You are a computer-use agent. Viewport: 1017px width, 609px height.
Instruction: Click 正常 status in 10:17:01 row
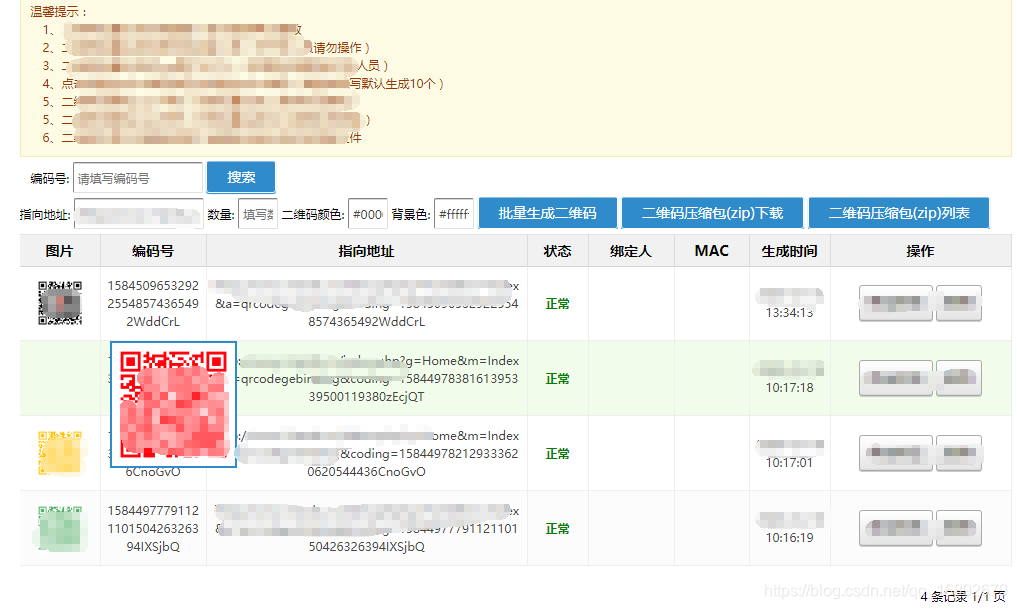557,454
